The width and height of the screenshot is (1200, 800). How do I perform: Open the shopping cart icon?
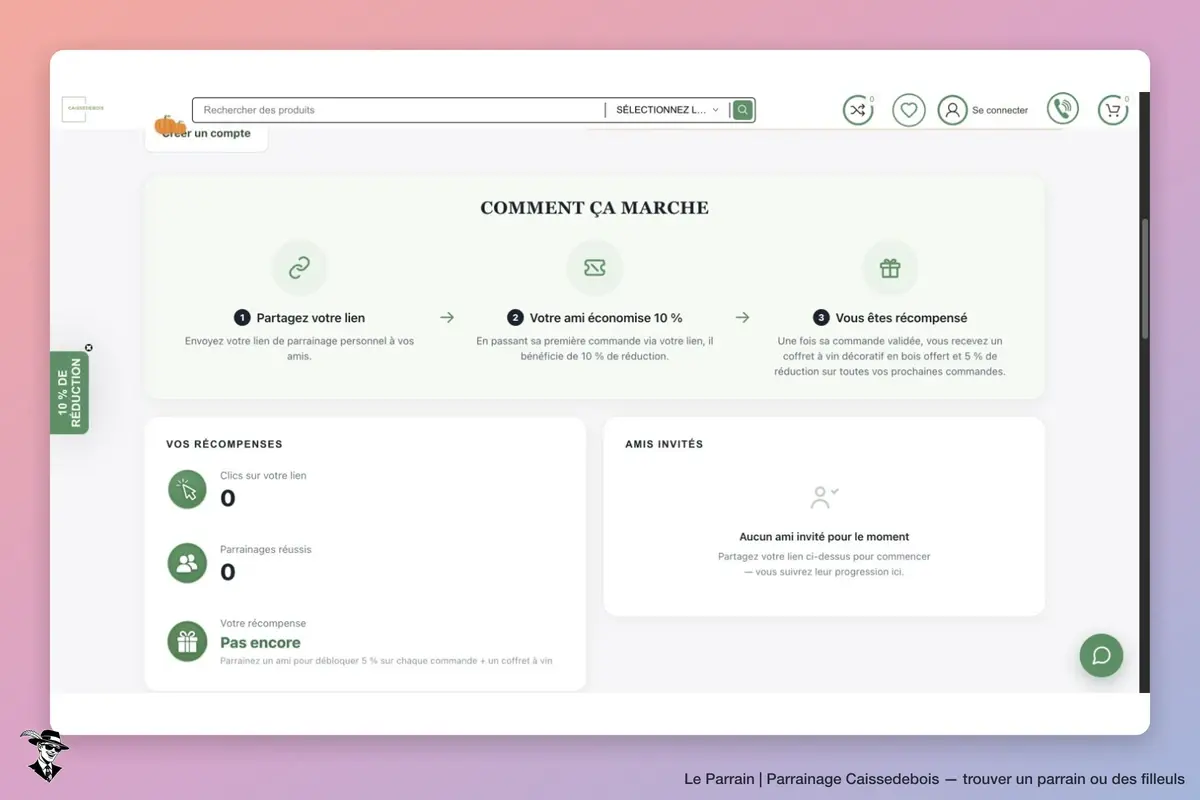tap(1113, 110)
